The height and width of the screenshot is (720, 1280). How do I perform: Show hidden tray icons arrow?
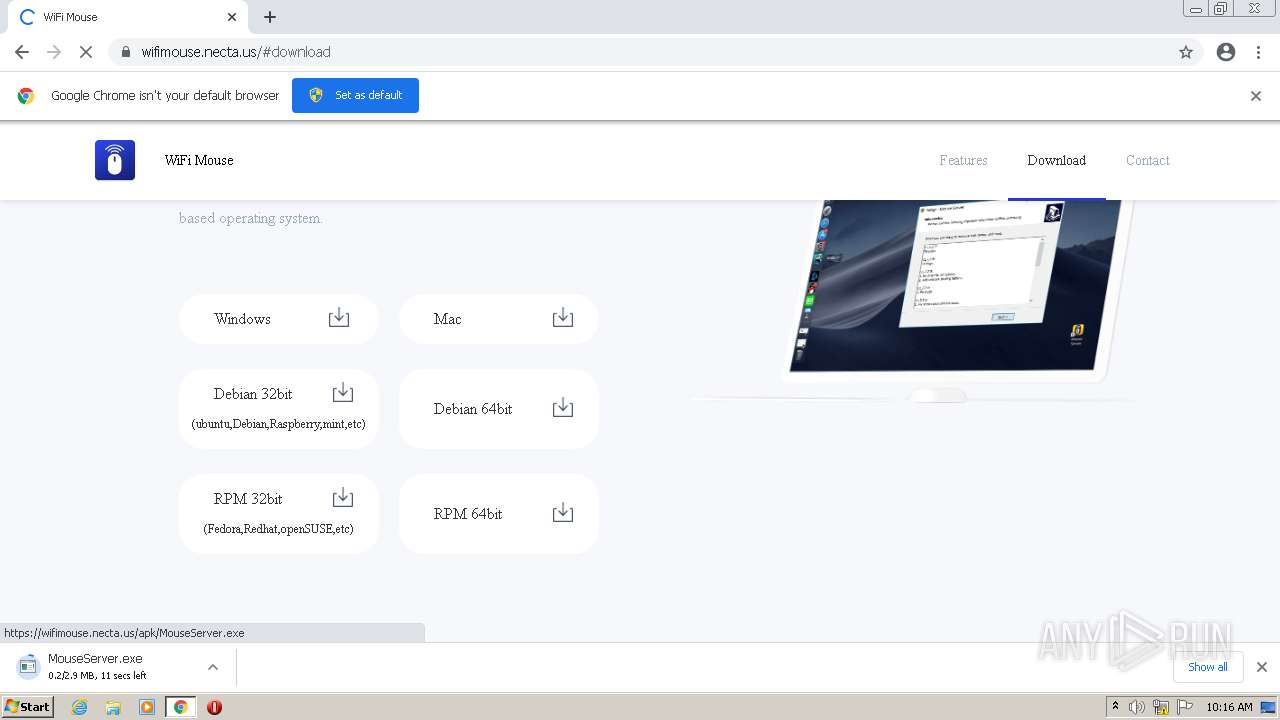[x=1115, y=706]
